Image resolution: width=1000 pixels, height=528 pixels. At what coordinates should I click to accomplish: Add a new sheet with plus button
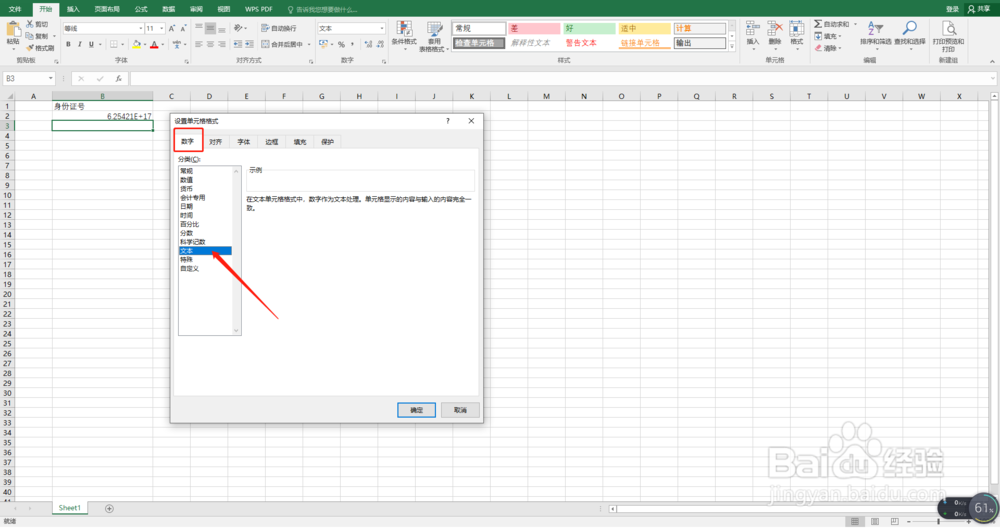(x=109, y=508)
